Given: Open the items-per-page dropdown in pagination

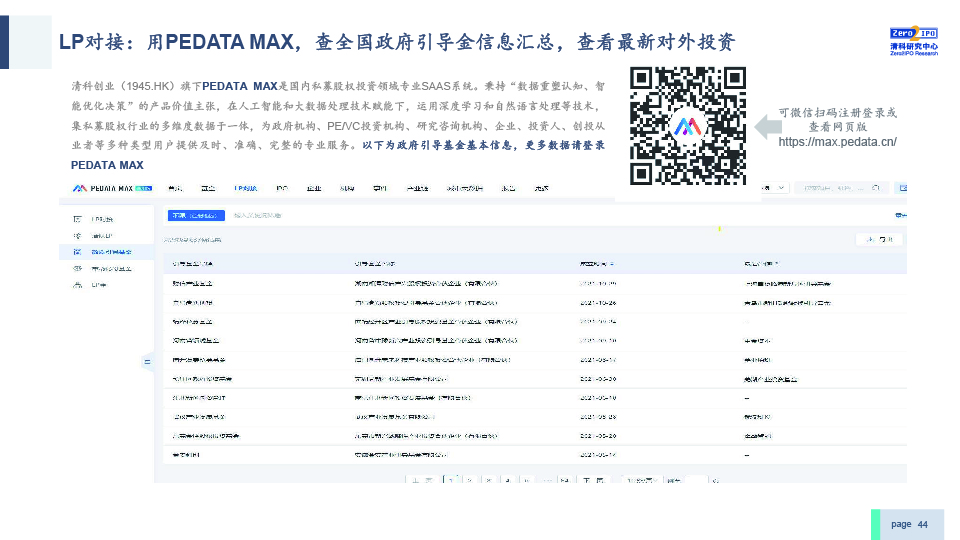Looking at the screenshot, I should [641, 480].
